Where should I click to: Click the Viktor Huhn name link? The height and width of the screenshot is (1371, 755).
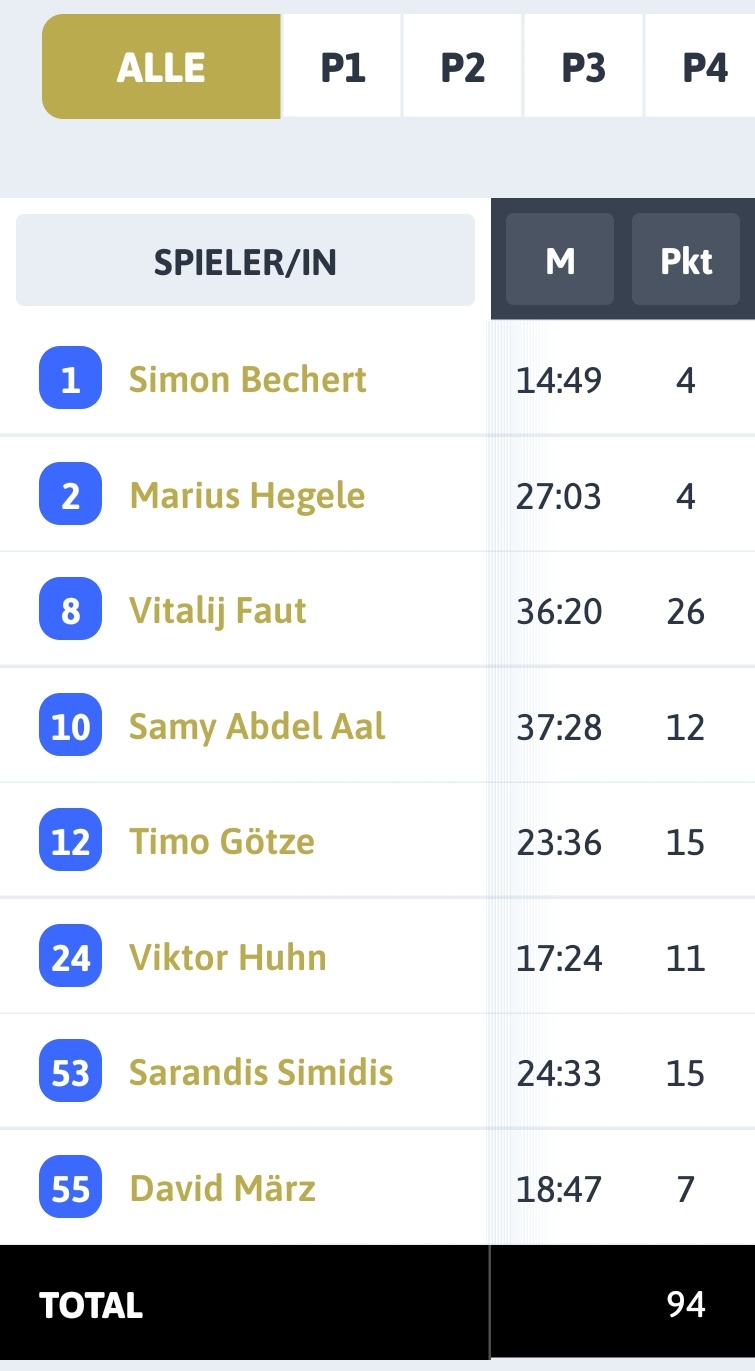(228, 958)
